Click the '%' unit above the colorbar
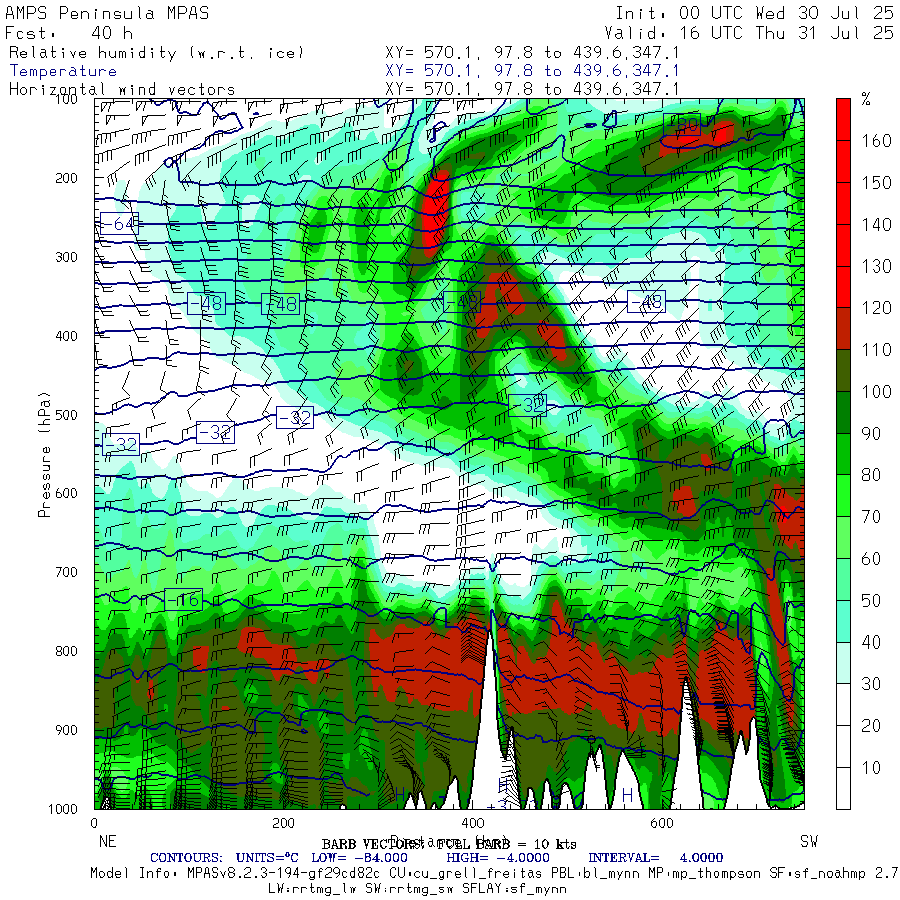This screenshot has width=900, height=900. 866,100
